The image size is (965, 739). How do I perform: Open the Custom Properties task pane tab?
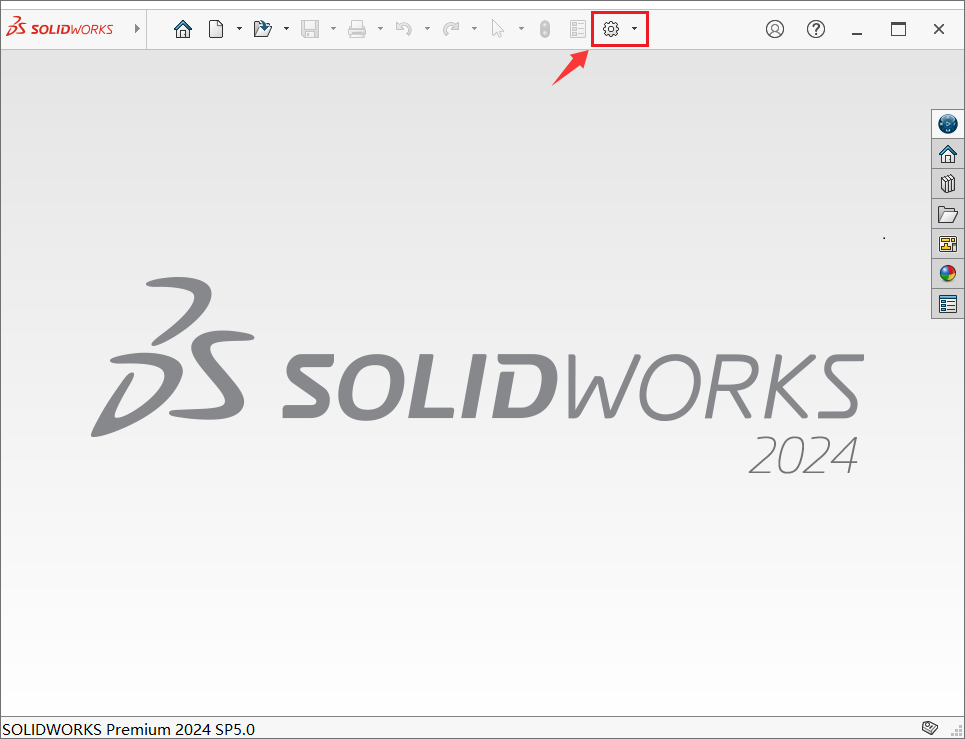(948, 304)
